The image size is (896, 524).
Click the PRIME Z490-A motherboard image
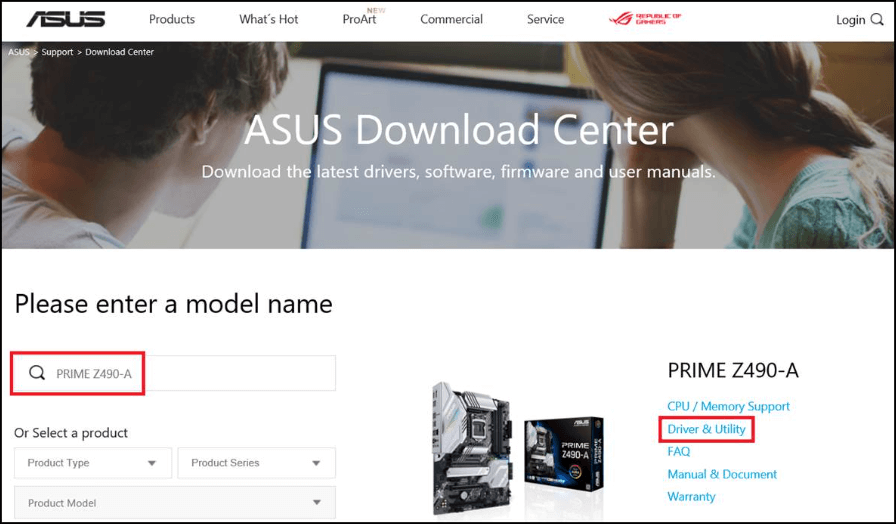point(517,445)
